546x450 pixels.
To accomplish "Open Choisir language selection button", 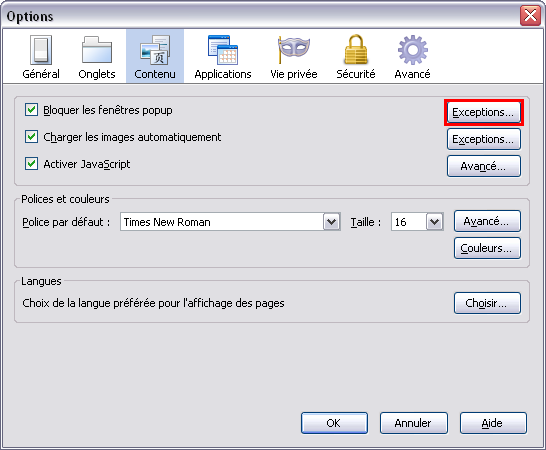I will 487,303.
